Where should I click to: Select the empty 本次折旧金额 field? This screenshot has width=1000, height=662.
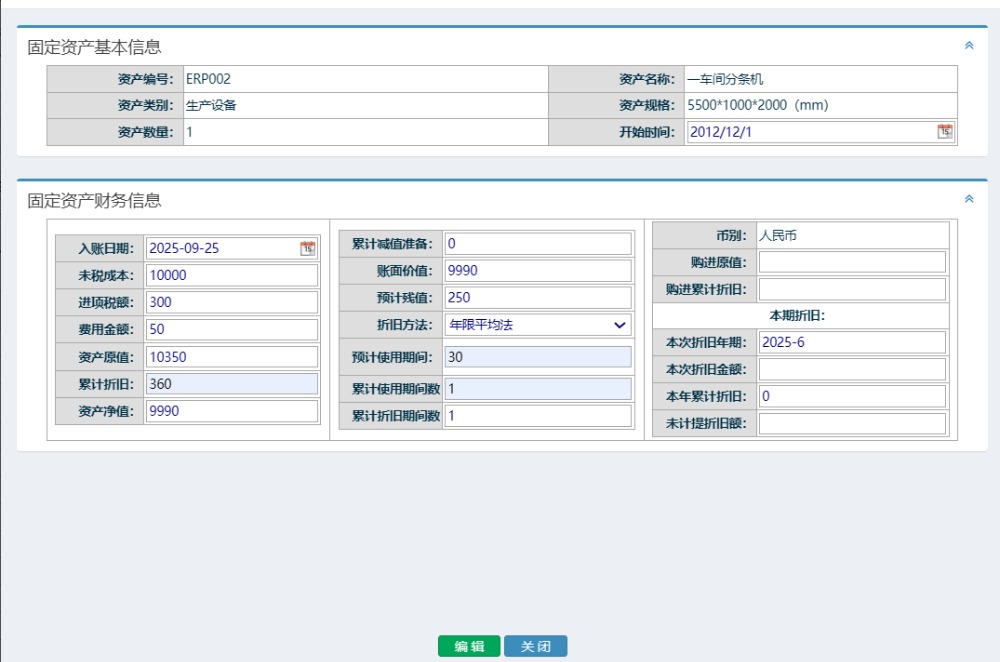click(x=851, y=370)
